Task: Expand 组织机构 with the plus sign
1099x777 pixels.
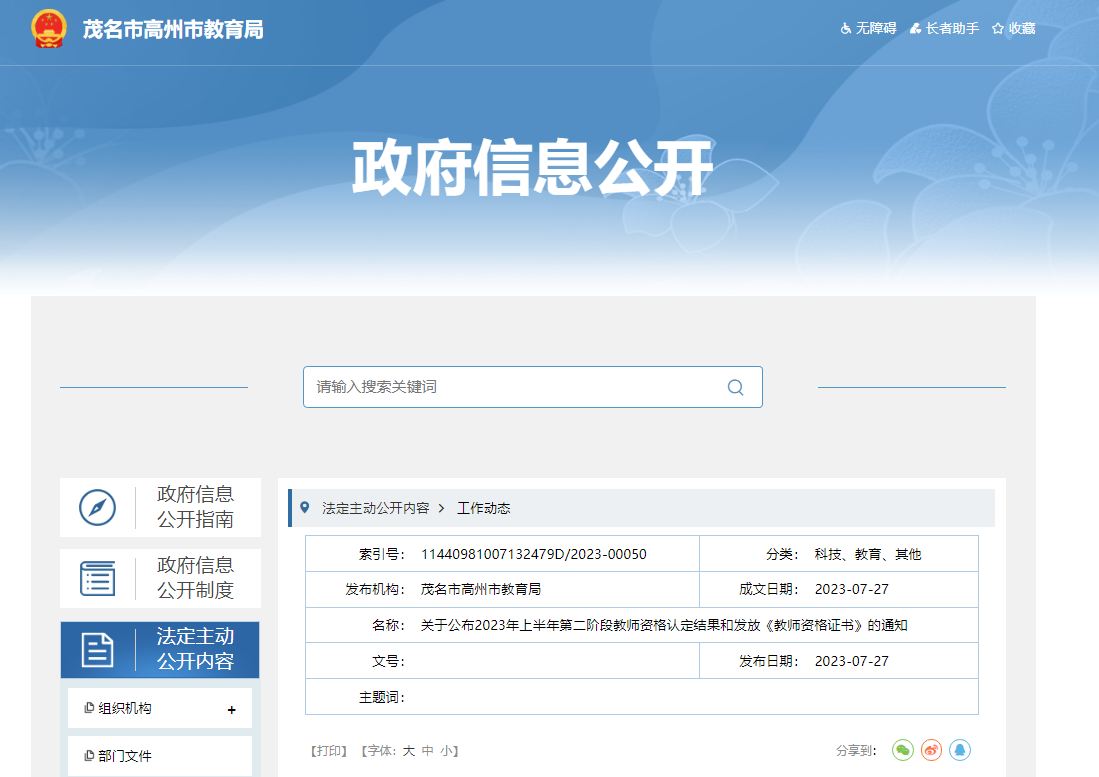Action: 232,710
